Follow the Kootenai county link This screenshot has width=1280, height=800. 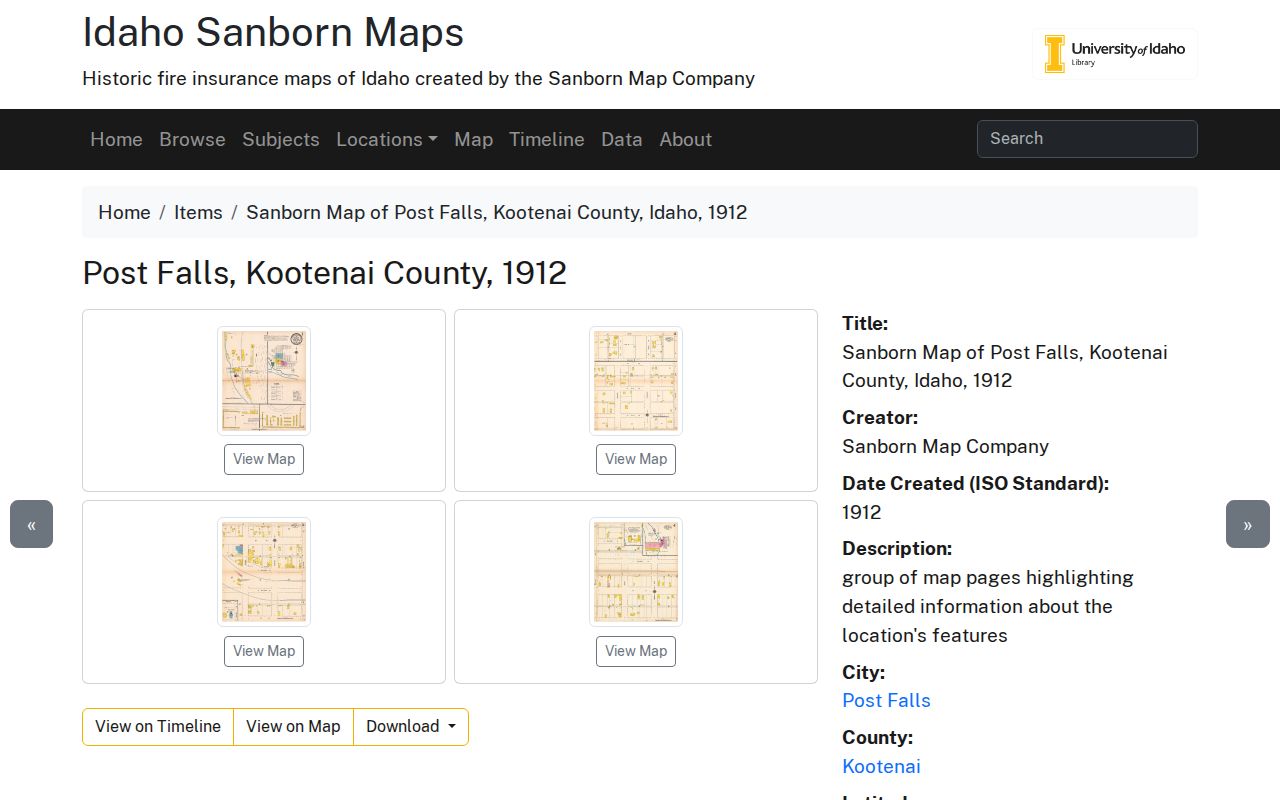click(x=881, y=767)
